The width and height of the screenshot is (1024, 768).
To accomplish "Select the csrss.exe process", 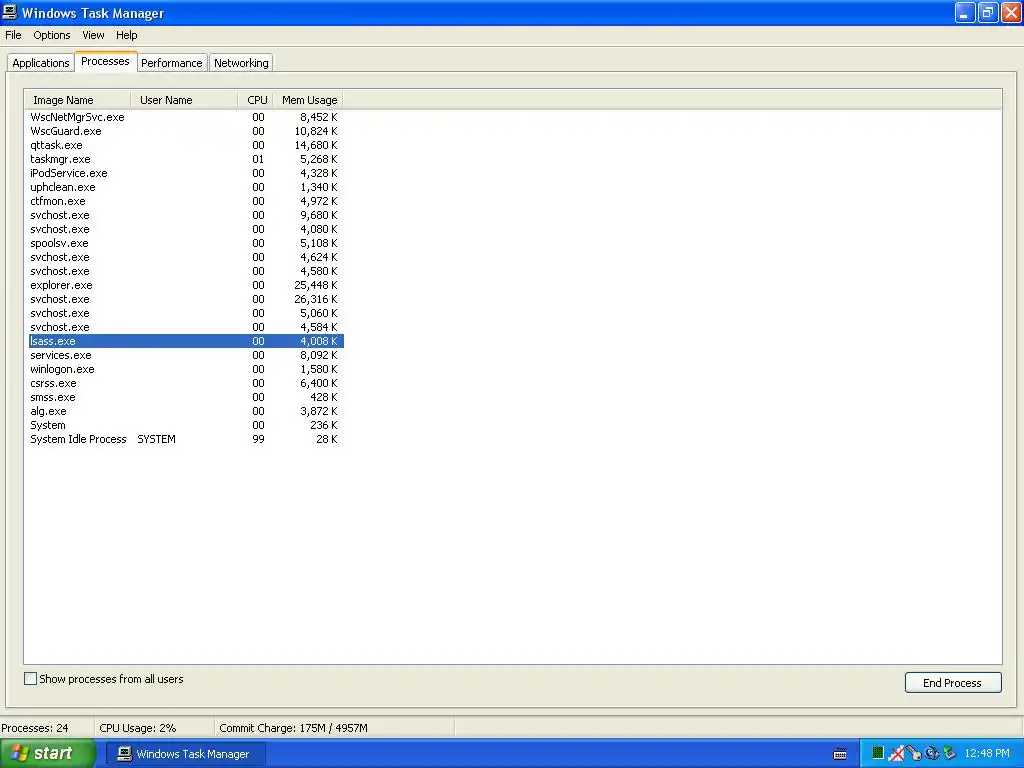I will click(x=185, y=383).
